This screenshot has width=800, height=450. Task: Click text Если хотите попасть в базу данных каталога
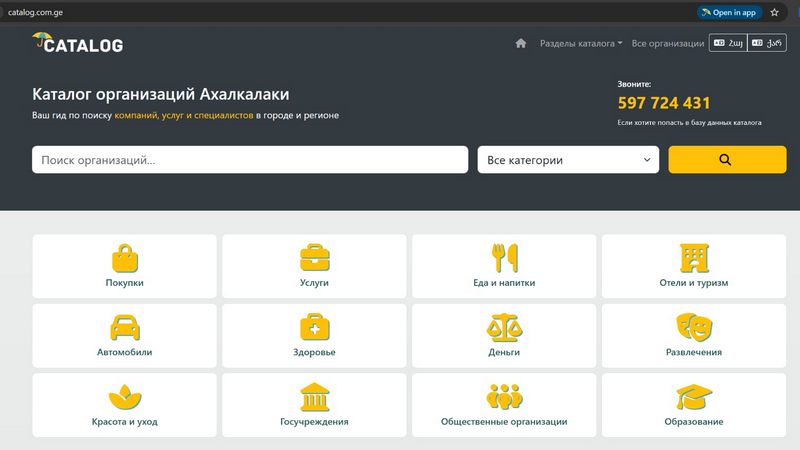[x=689, y=122]
